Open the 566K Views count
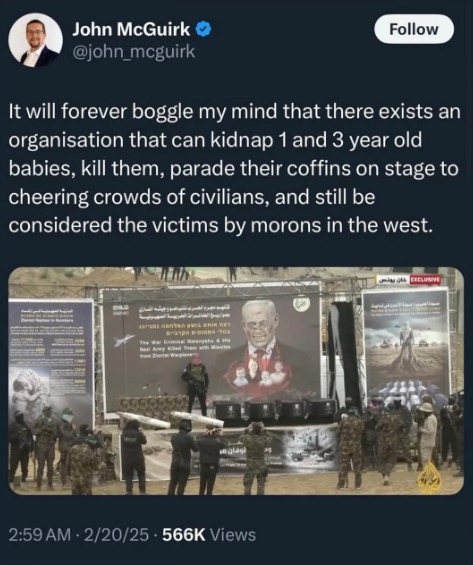 tap(209, 535)
